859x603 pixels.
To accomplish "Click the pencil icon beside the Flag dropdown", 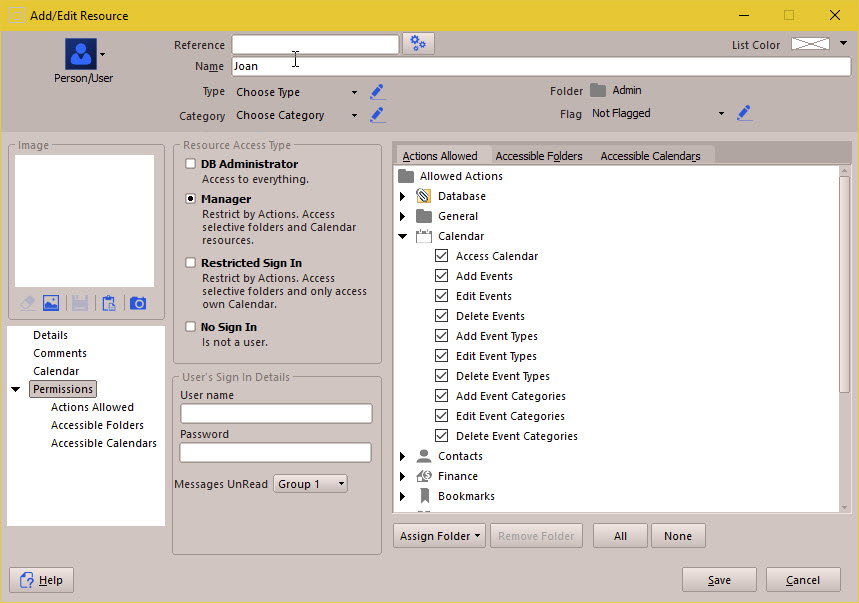I will (744, 113).
